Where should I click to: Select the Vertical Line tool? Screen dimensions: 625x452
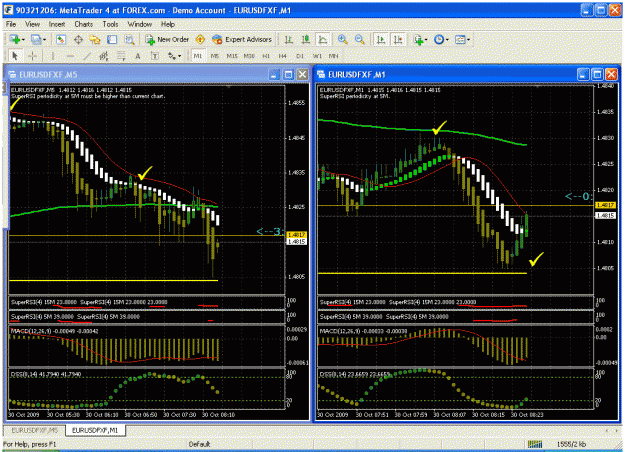(53, 56)
